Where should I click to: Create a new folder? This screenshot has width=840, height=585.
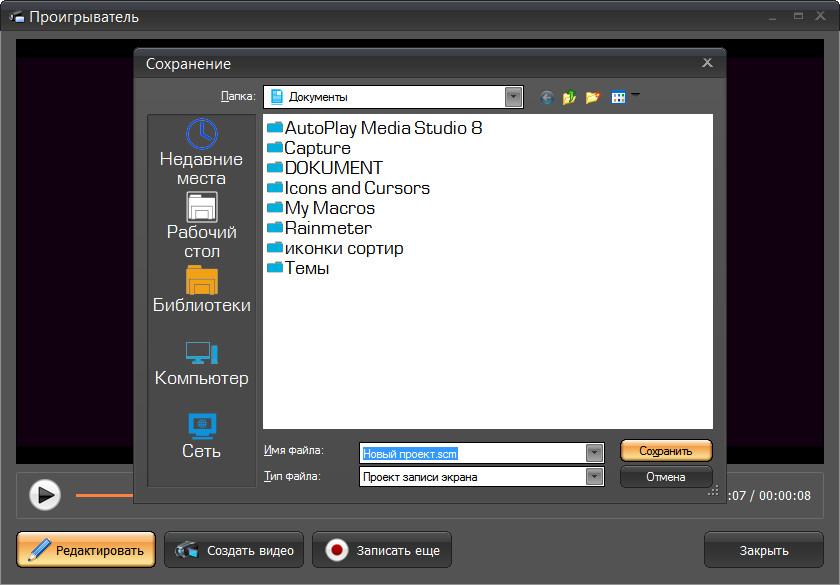coord(592,98)
